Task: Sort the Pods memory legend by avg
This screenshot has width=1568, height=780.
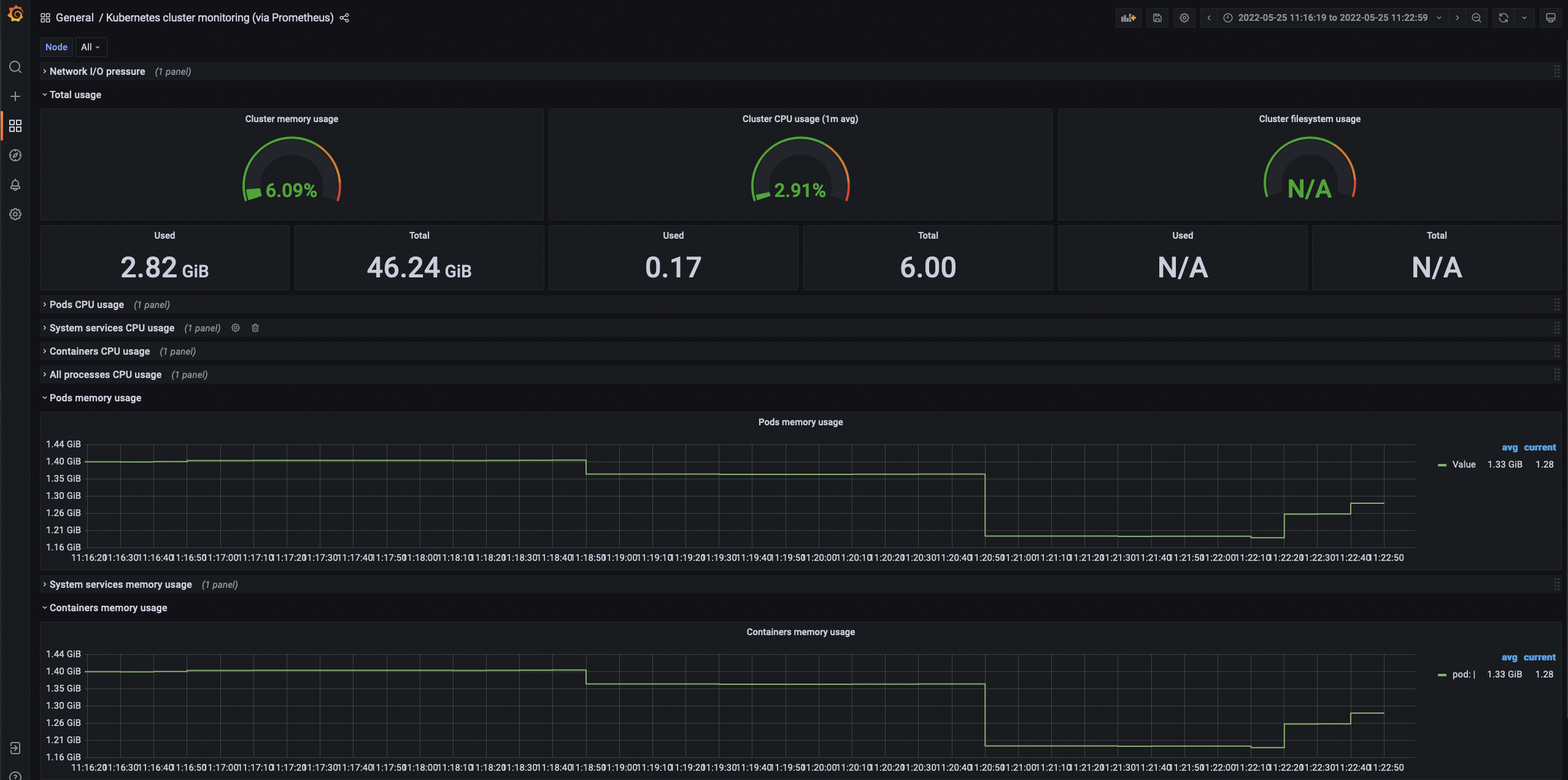Action: (x=1509, y=447)
